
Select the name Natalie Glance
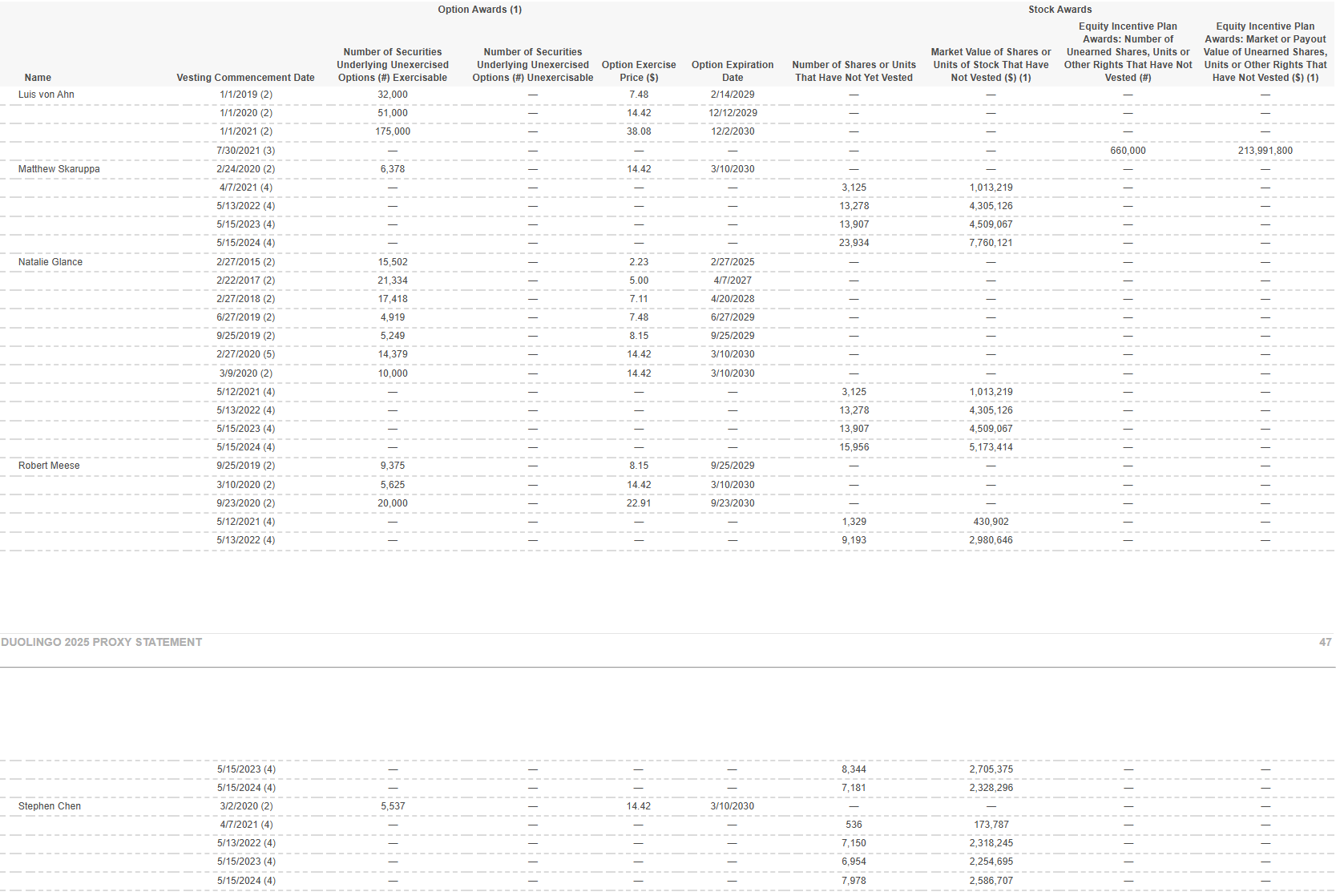pos(50,262)
